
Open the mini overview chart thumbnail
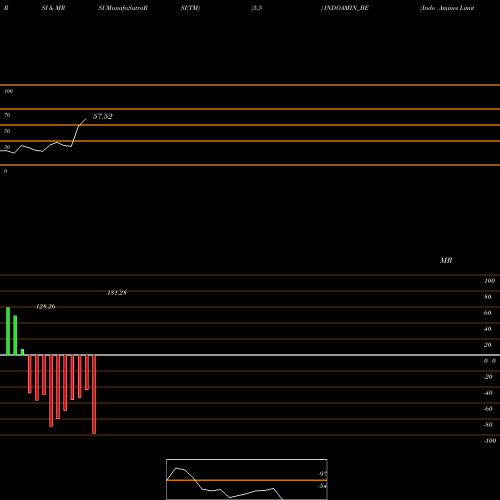coord(247,479)
